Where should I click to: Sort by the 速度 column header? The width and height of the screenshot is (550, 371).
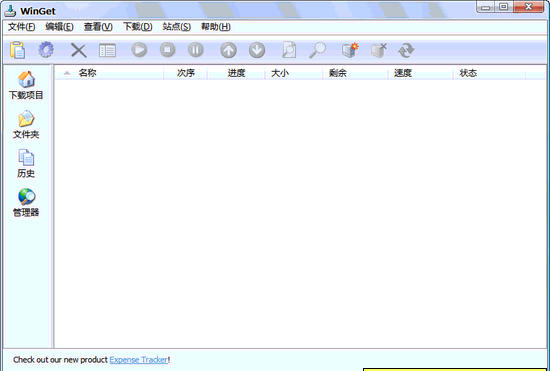pyautogui.click(x=420, y=73)
